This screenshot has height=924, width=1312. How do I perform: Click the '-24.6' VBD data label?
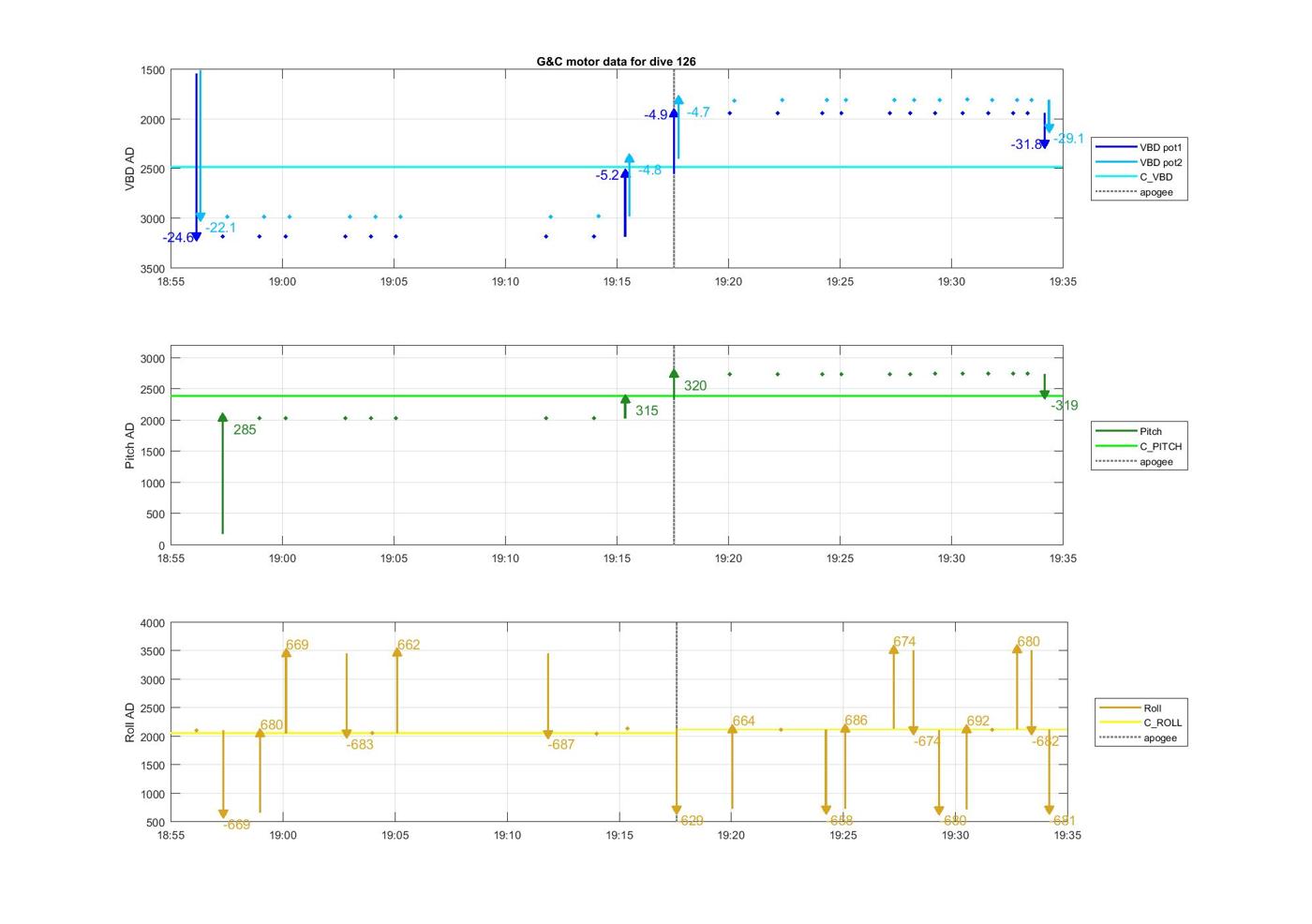(x=178, y=238)
